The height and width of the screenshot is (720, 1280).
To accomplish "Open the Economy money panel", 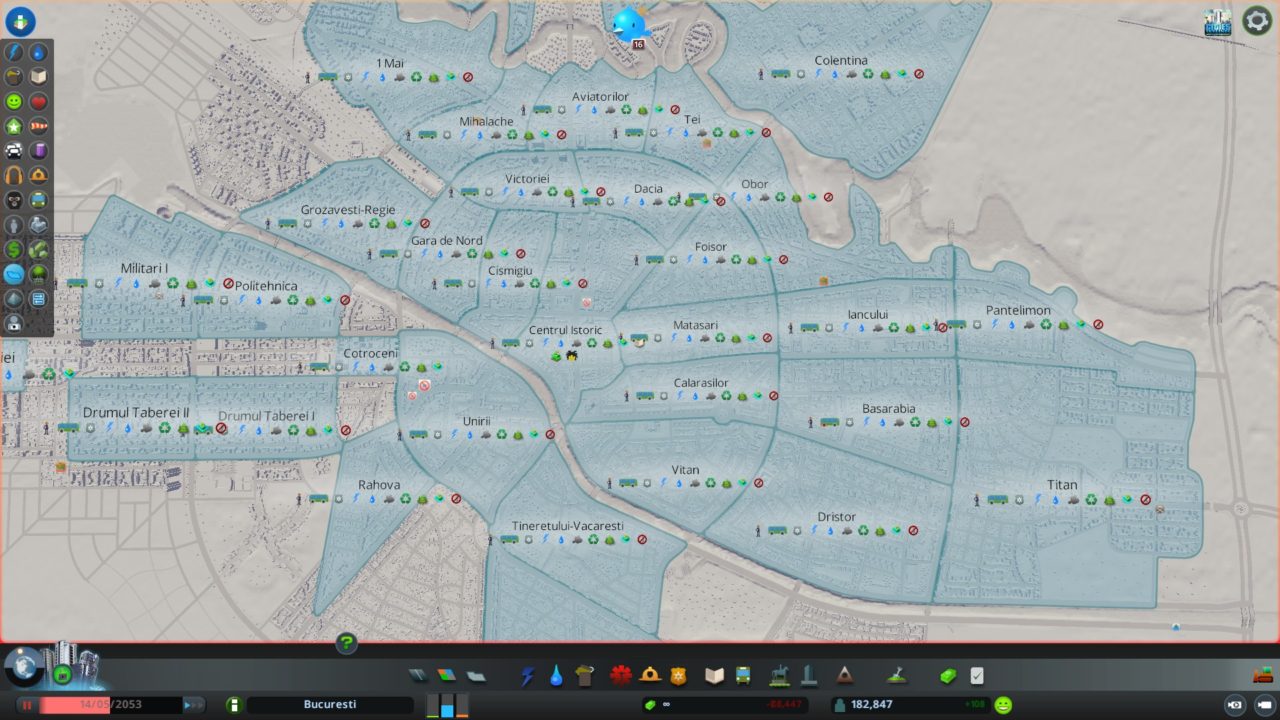I will [x=948, y=677].
